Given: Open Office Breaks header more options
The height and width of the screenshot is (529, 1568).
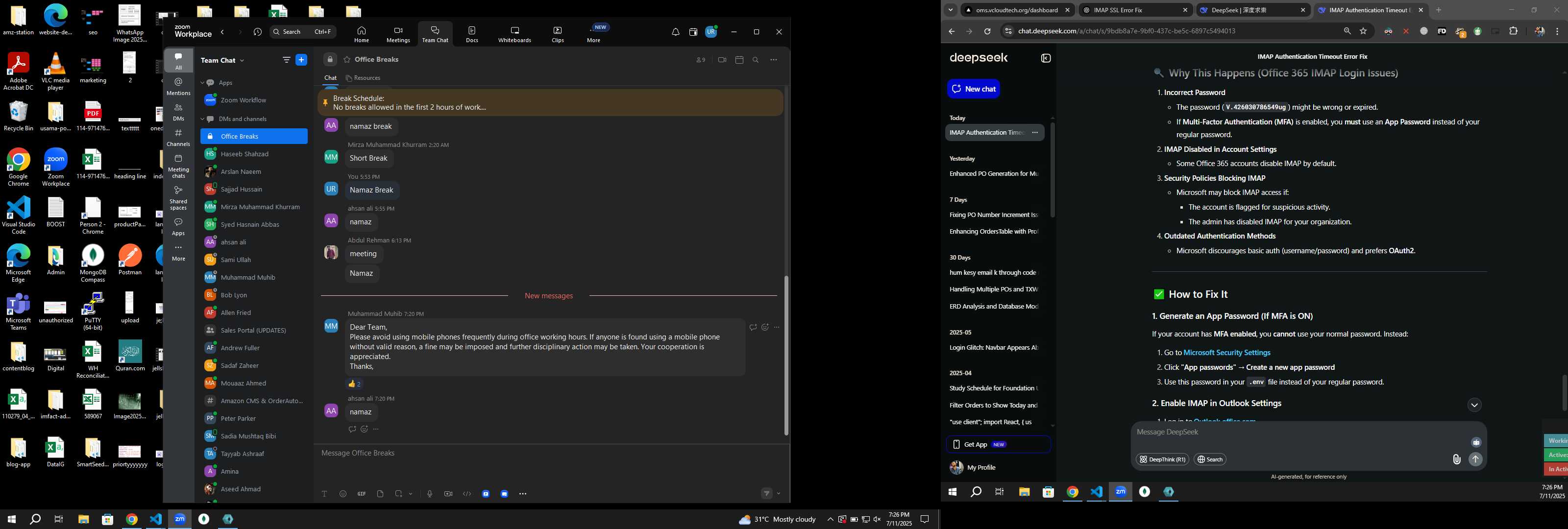Looking at the screenshot, I should pos(773,60).
